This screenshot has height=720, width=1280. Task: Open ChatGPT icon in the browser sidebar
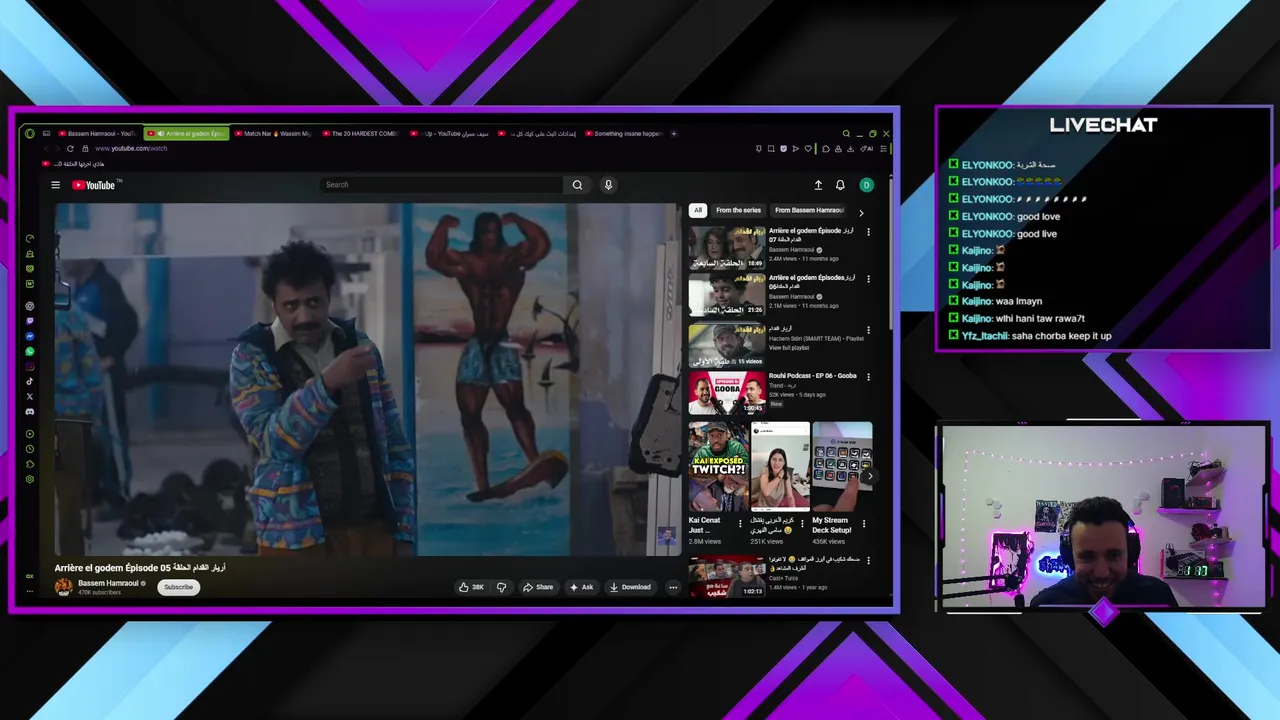(30, 306)
